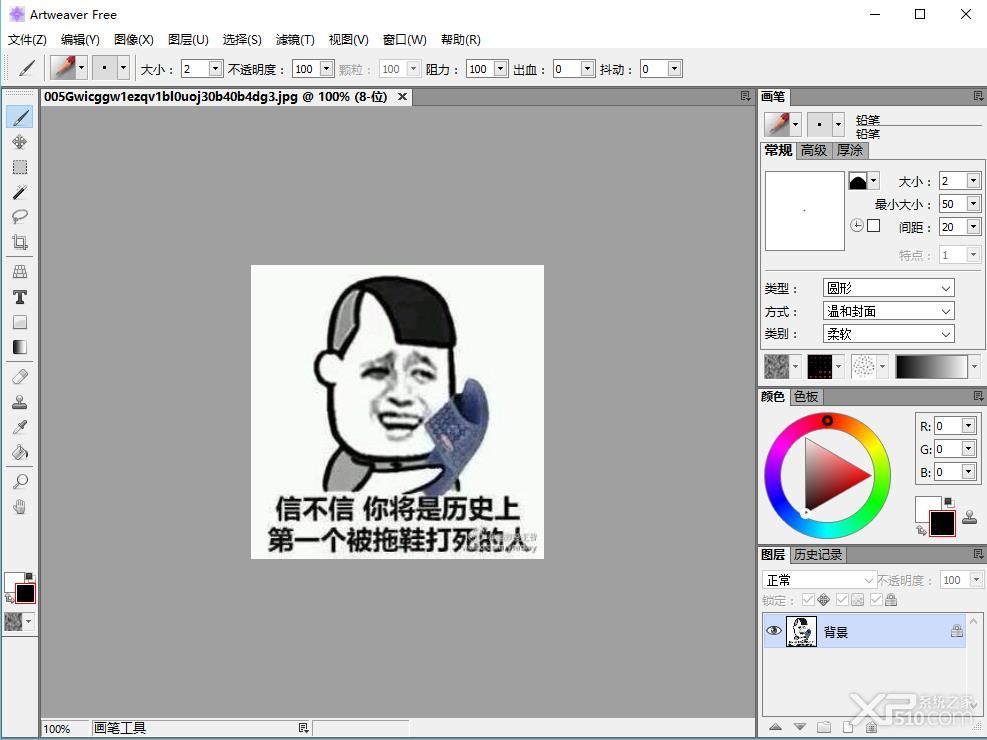
Task: Open the 抖动 dropdown
Action: (674, 68)
